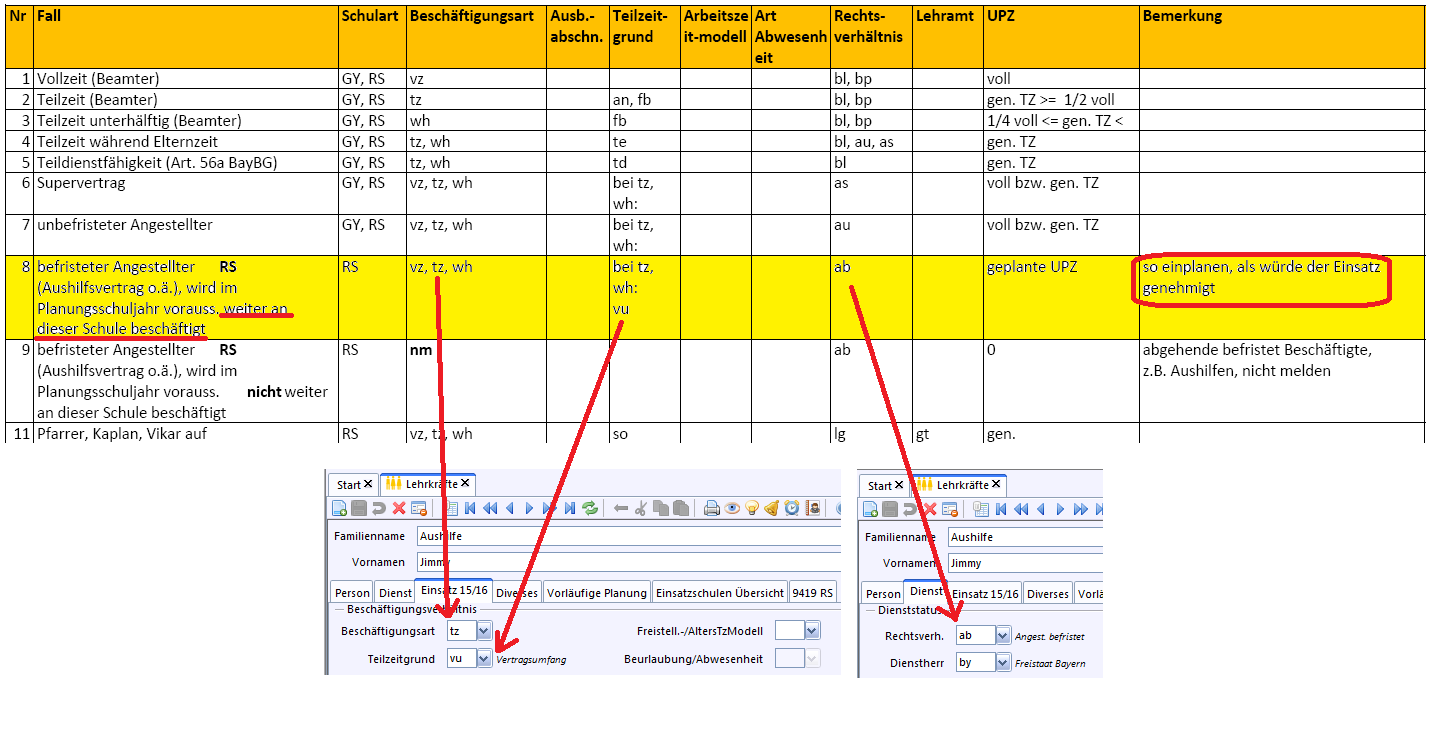The width and height of the screenshot is (1434, 737).
Task: Click cell 'geplante UPZ' in yellow row
Action: click(x=1061, y=297)
